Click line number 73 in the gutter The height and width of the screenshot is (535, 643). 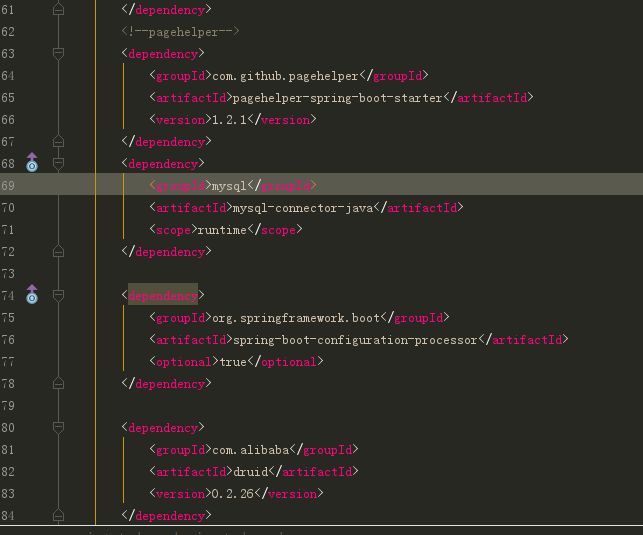[x=8, y=273]
